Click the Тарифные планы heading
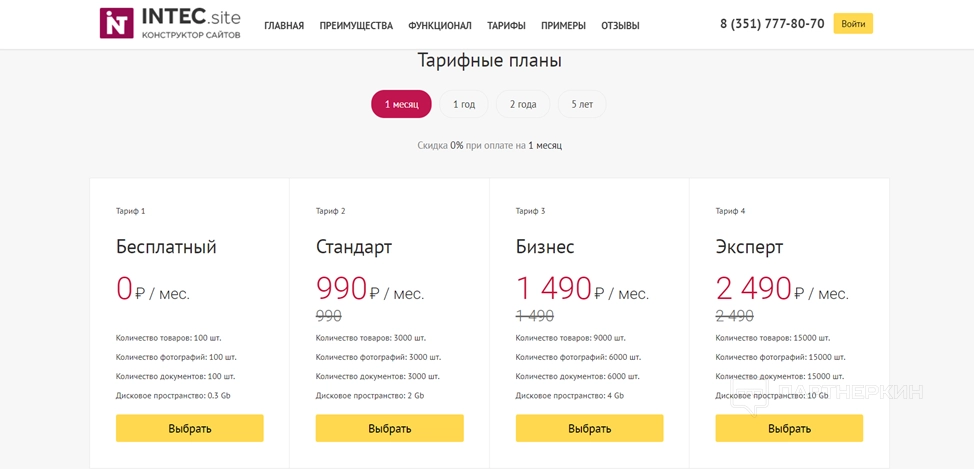The image size is (974, 469). 489,61
